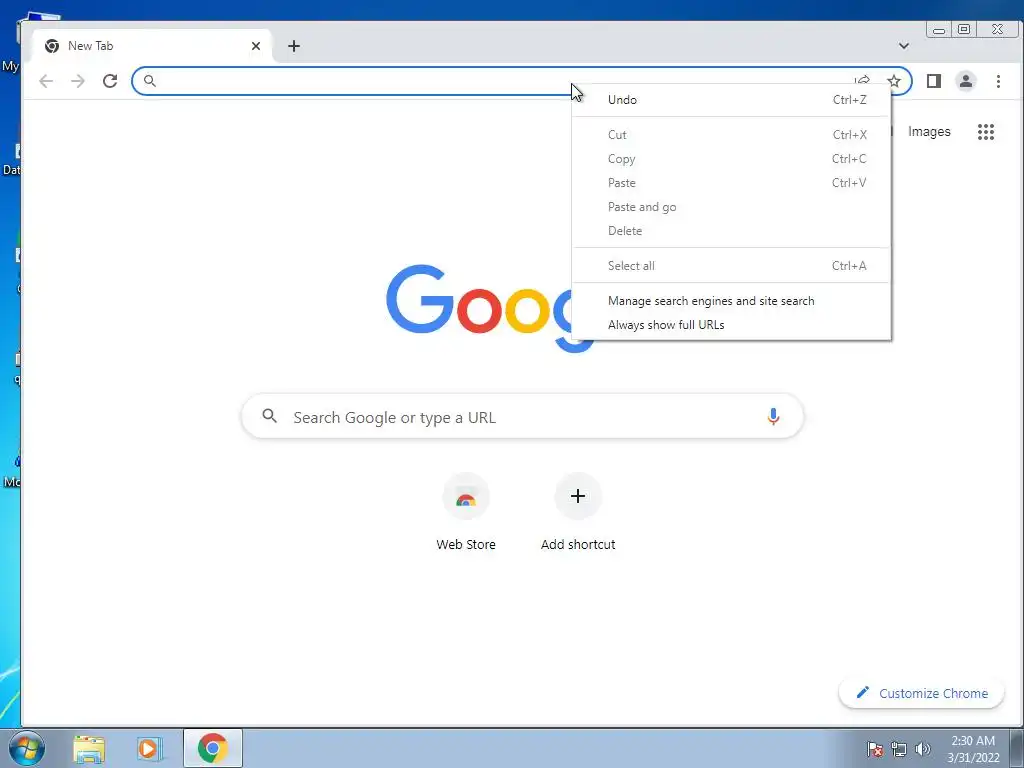Select the New Tab tab

152,46
